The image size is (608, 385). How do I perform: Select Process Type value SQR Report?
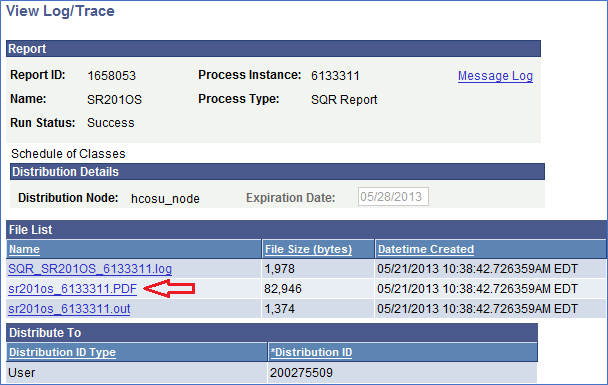click(344, 100)
